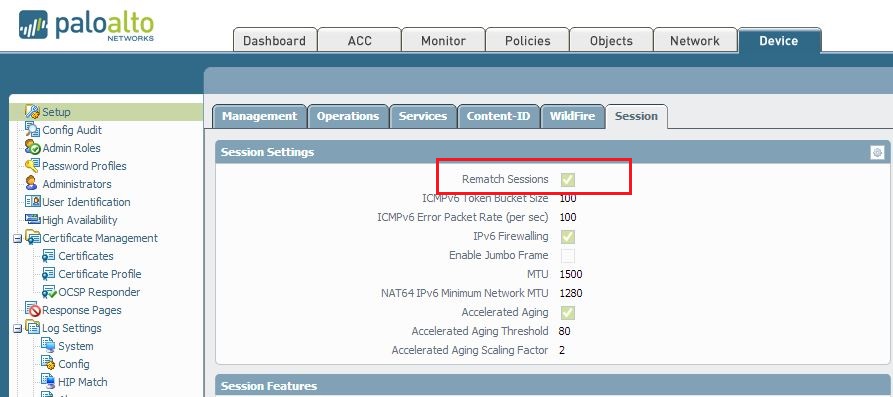Image resolution: width=893 pixels, height=397 pixels.
Task: Click the Administrators person icon
Action: [x=32, y=184]
